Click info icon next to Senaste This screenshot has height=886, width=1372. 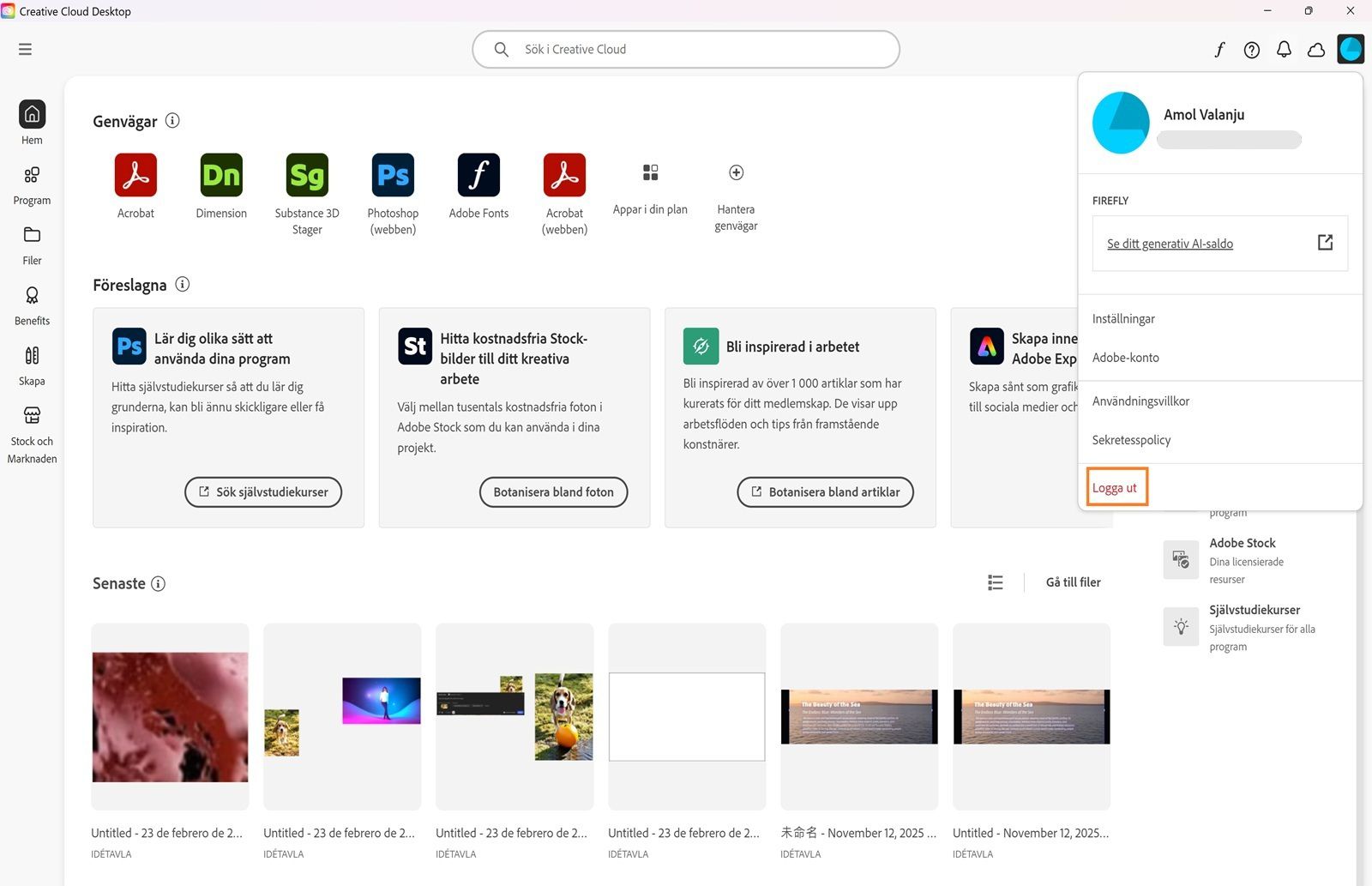(x=158, y=583)
